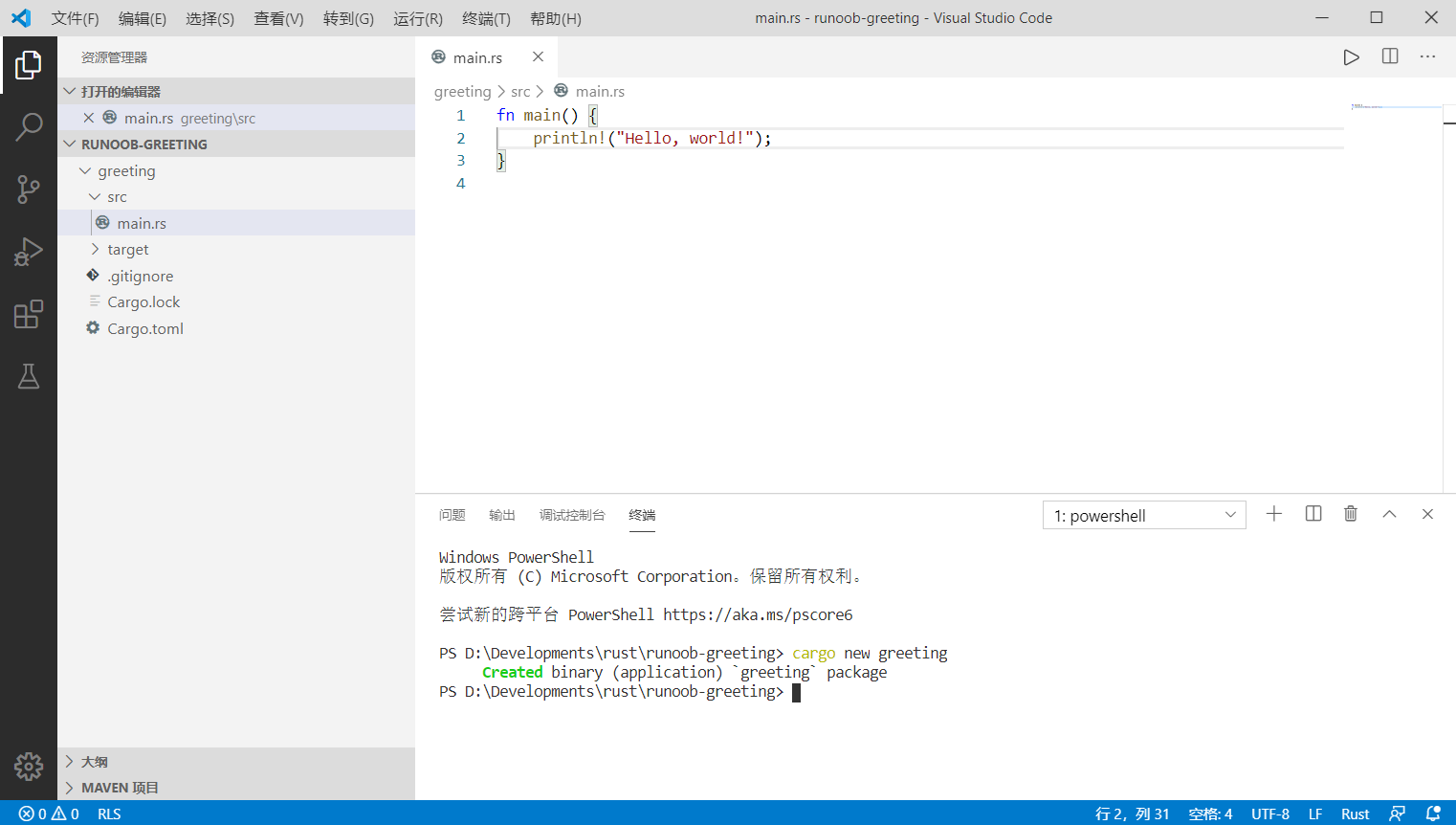Split the editor to the right

point(1390,57)
